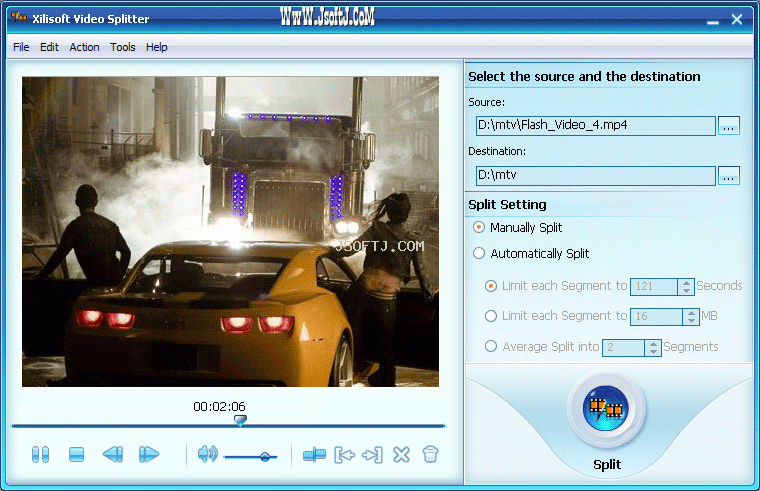Open the Edit menu
The width and height of the screenshot is (760, 491).
tap(49, 47)
